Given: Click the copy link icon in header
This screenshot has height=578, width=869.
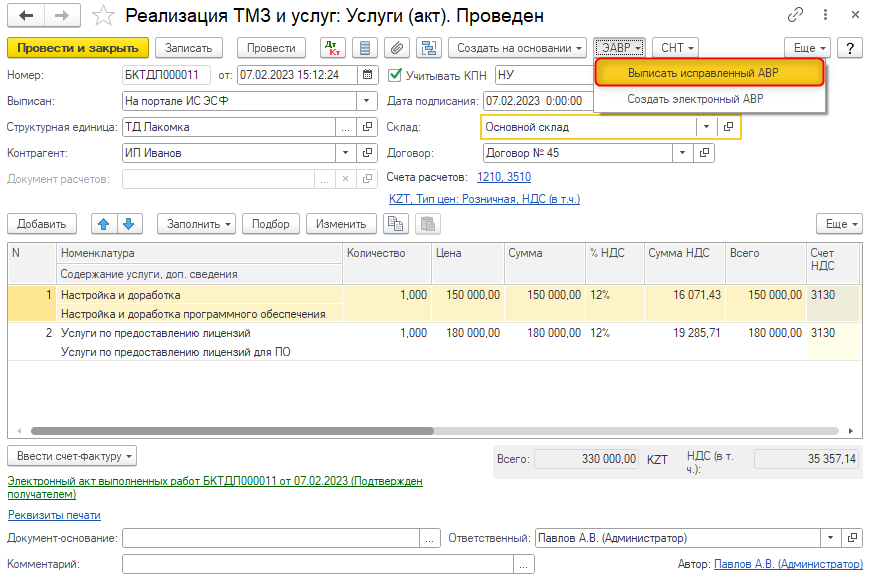Looking at the screenshot, I should 796,16.
